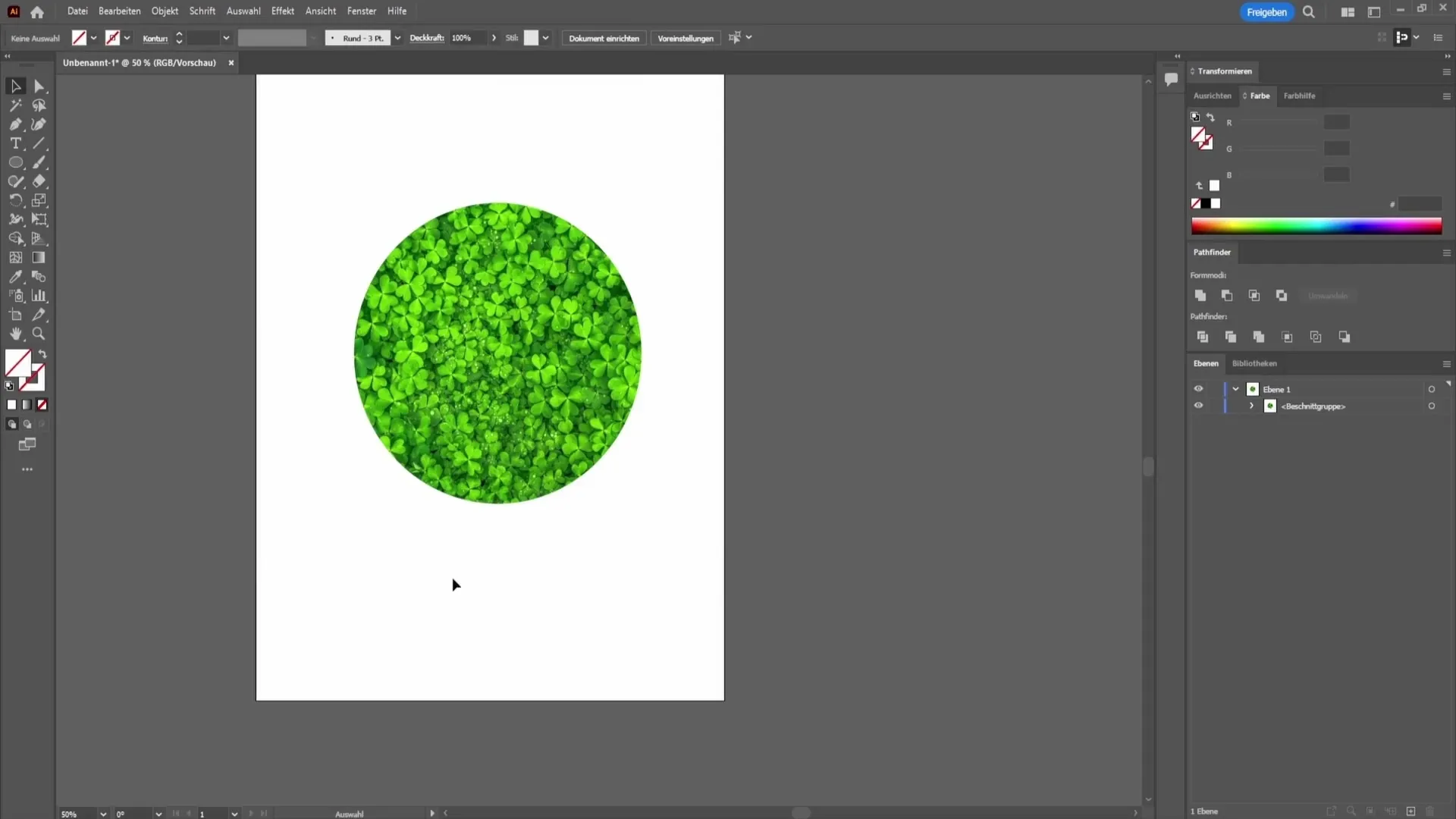The image size is (1456, 819).
Task: Hide the Beschnittgruppe sublayer
Action: click(x=1198, y=406)
